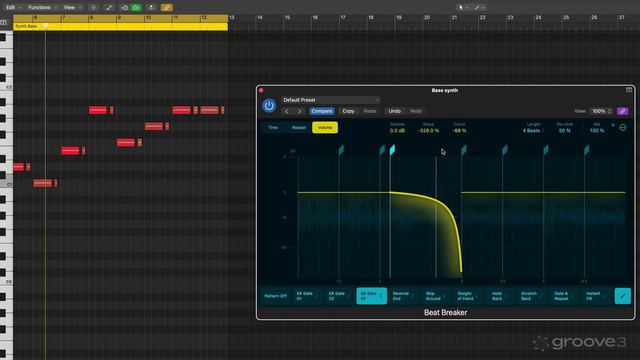Toggle the Beat Breaker plugin power button
Viewport: 640px width, 360px height.
(269, 106)
